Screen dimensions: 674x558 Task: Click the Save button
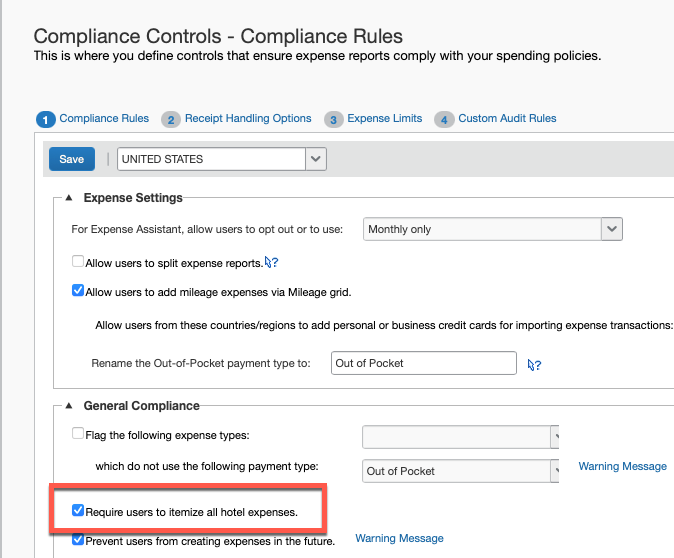pyautogui.click(x=72, y=159)
